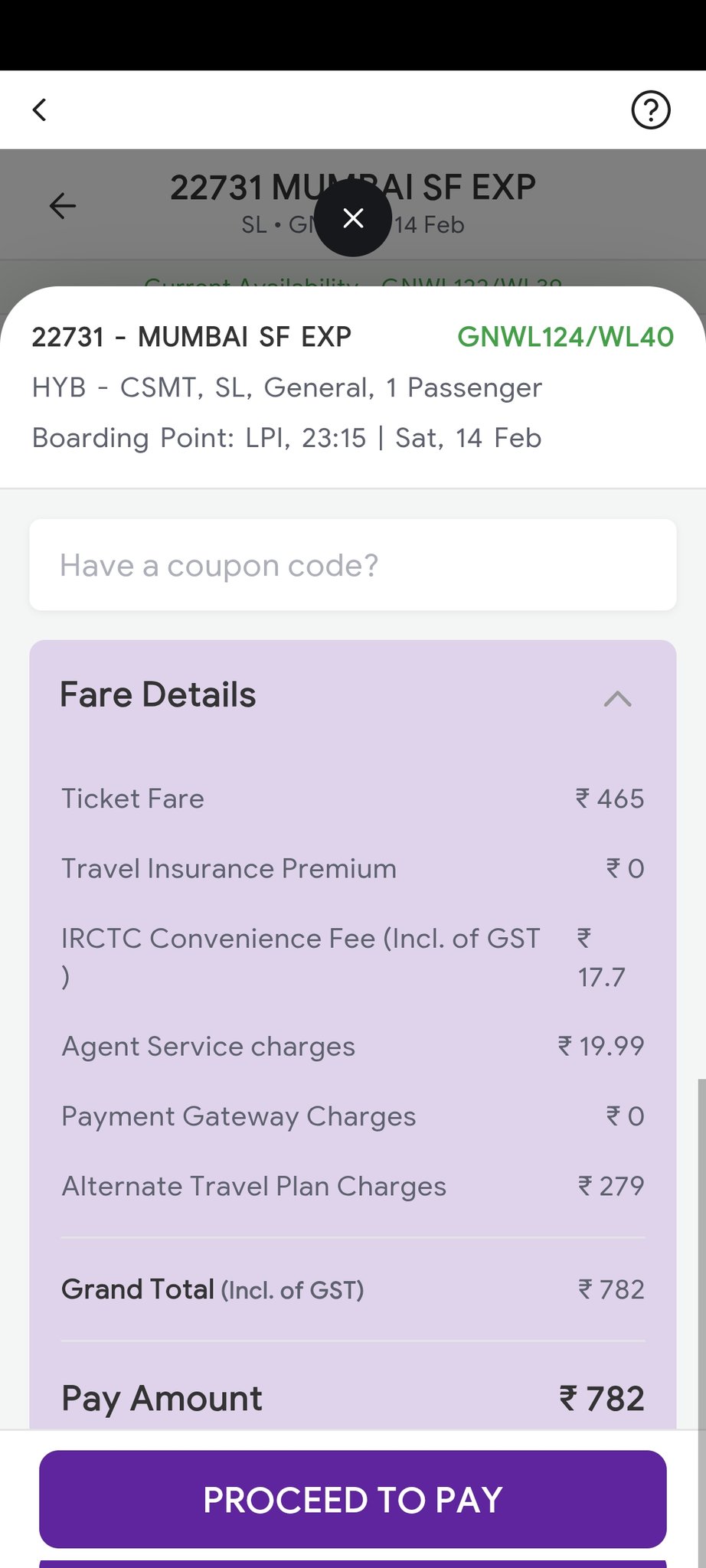The image size is (706, 1568).
Task: Select the GNWL124/WL40 waitlist status
Action: (565, 337)
